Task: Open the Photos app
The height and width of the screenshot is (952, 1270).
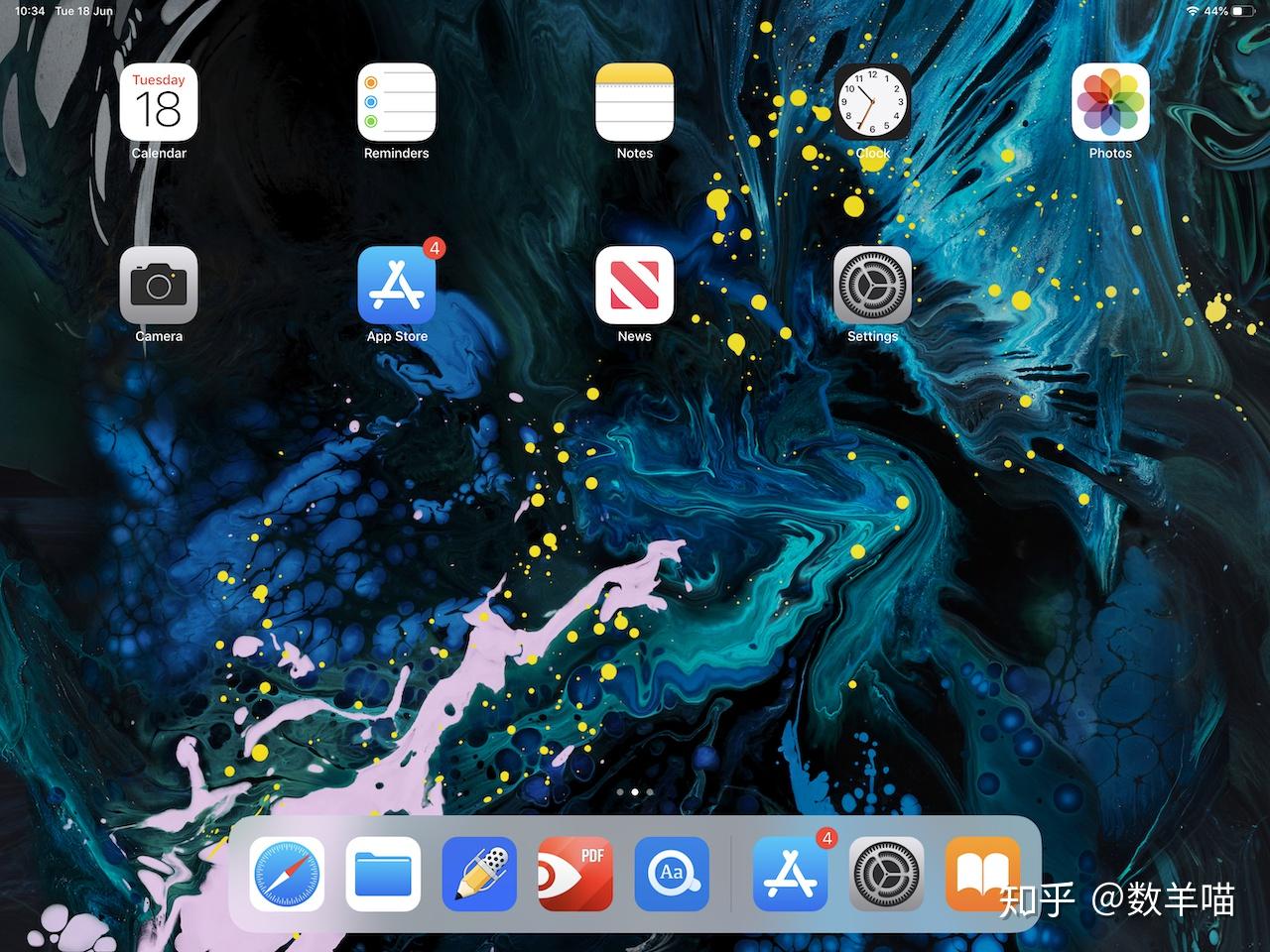Action: (1110, 102)
